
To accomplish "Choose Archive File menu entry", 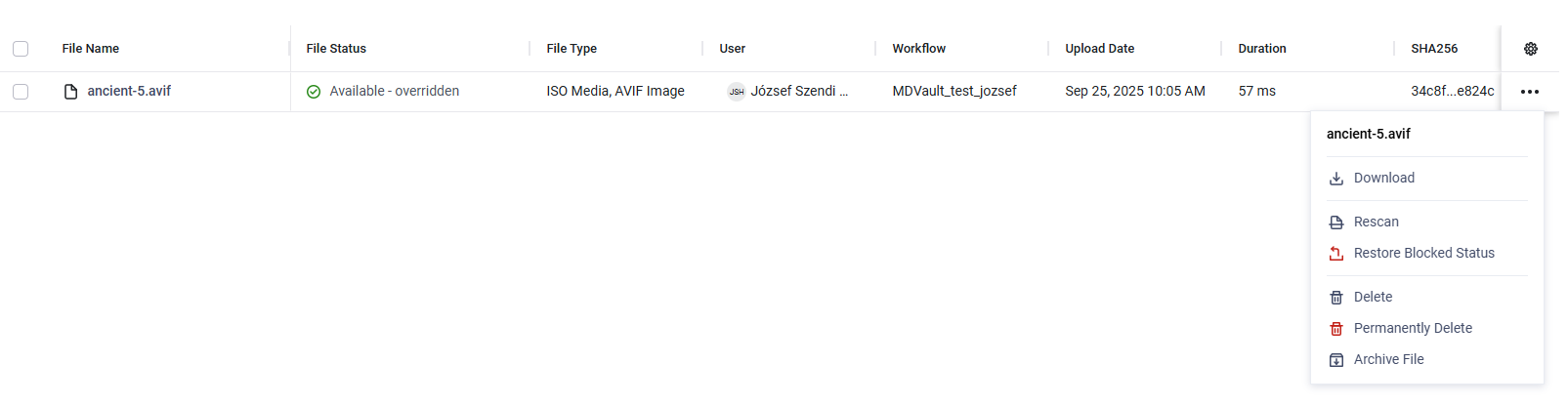I will pos(1388,359).
